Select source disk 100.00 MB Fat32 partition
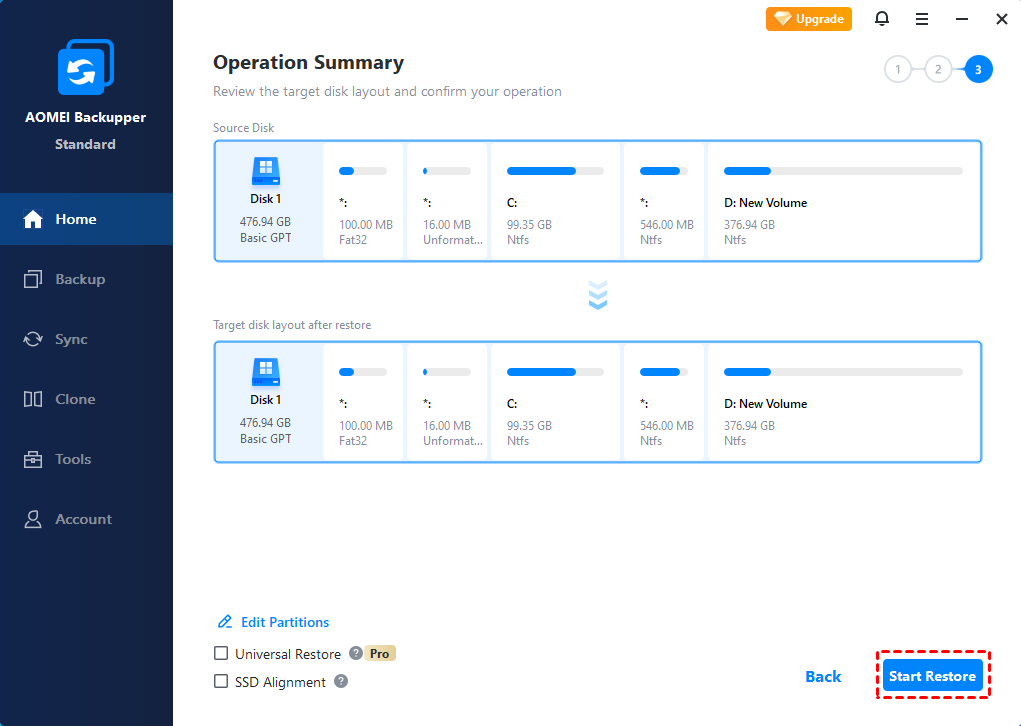The image size is (1021, 726). pyautogui.click(x=363, y=201)
